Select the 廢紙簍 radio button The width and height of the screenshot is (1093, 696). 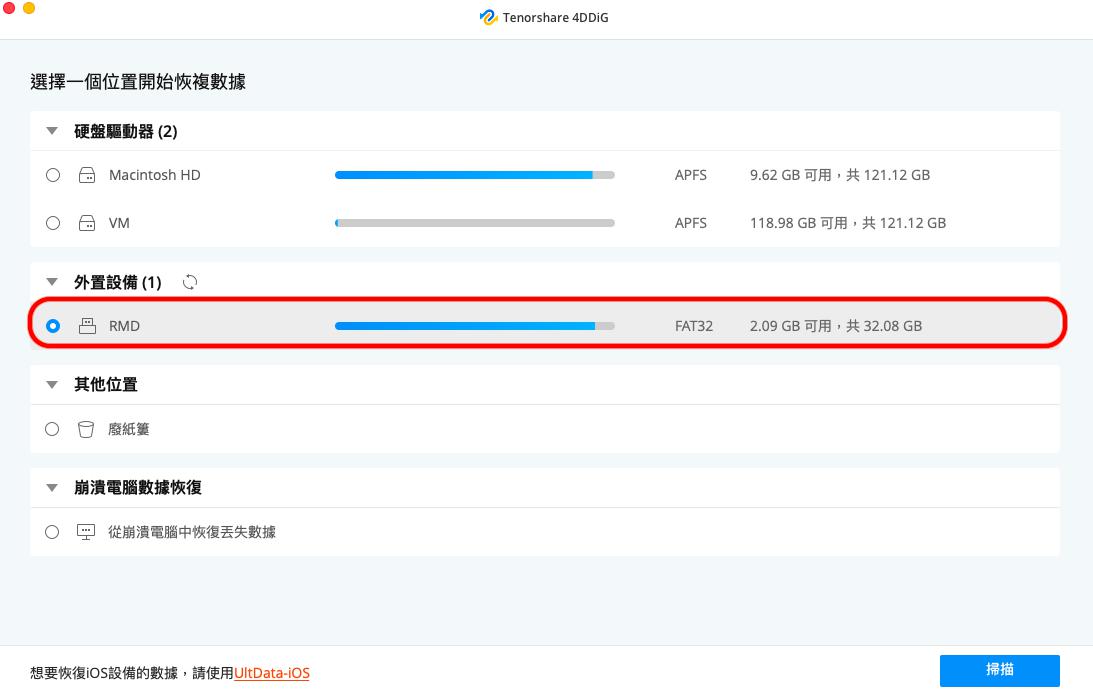coord(52,429)
